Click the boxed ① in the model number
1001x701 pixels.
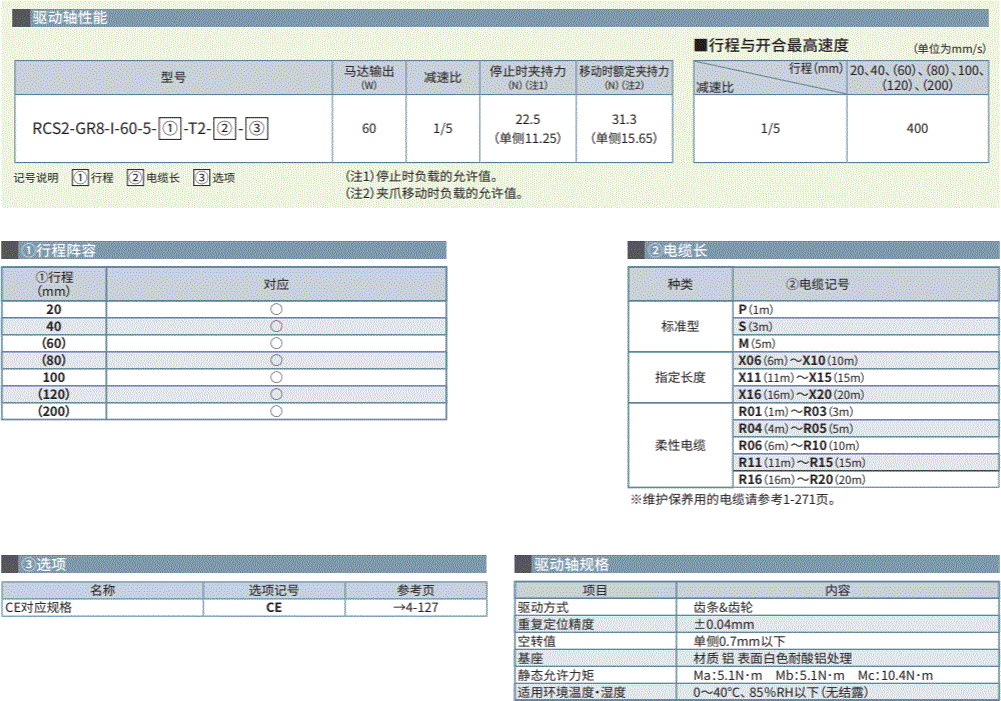coord(170,129)
